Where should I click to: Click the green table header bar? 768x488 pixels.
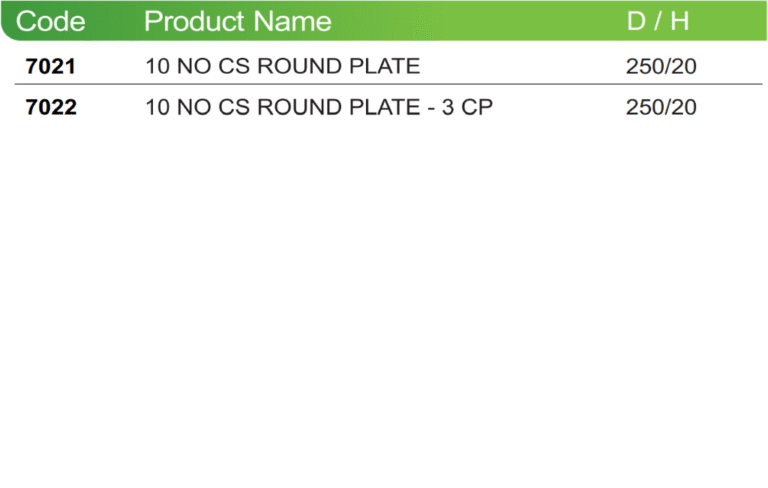click(x=384, y=21)
